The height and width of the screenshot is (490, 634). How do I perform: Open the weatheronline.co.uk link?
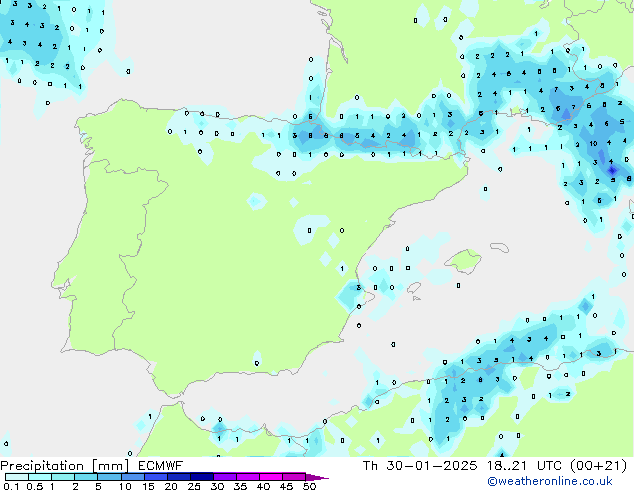pos(550,481)
